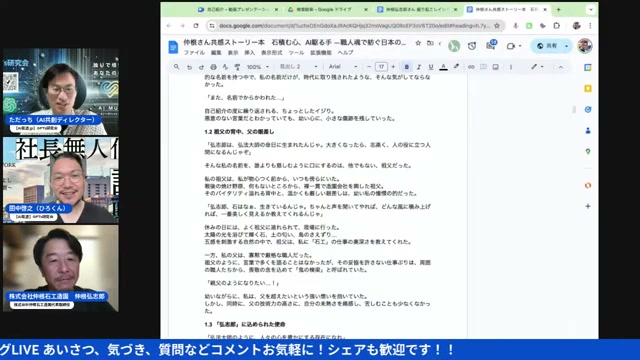Open Meet options dropdown arrow
Viewport: 640px width, 360px height.
click(520, 46)
